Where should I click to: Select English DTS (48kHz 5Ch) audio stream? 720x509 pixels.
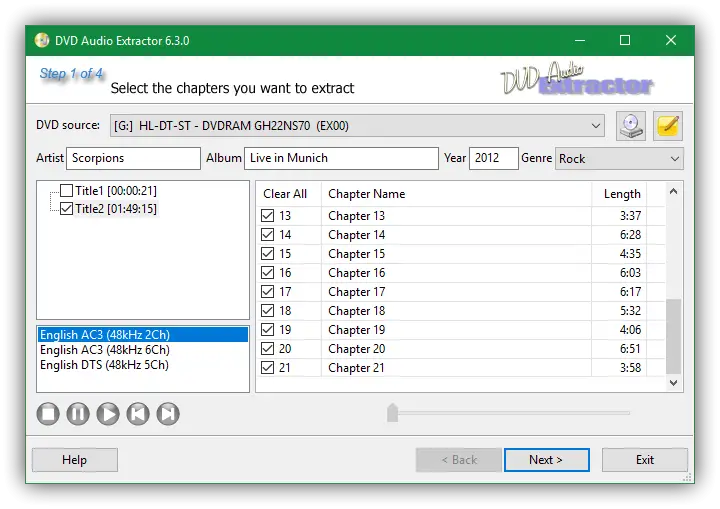pos(143,365)
